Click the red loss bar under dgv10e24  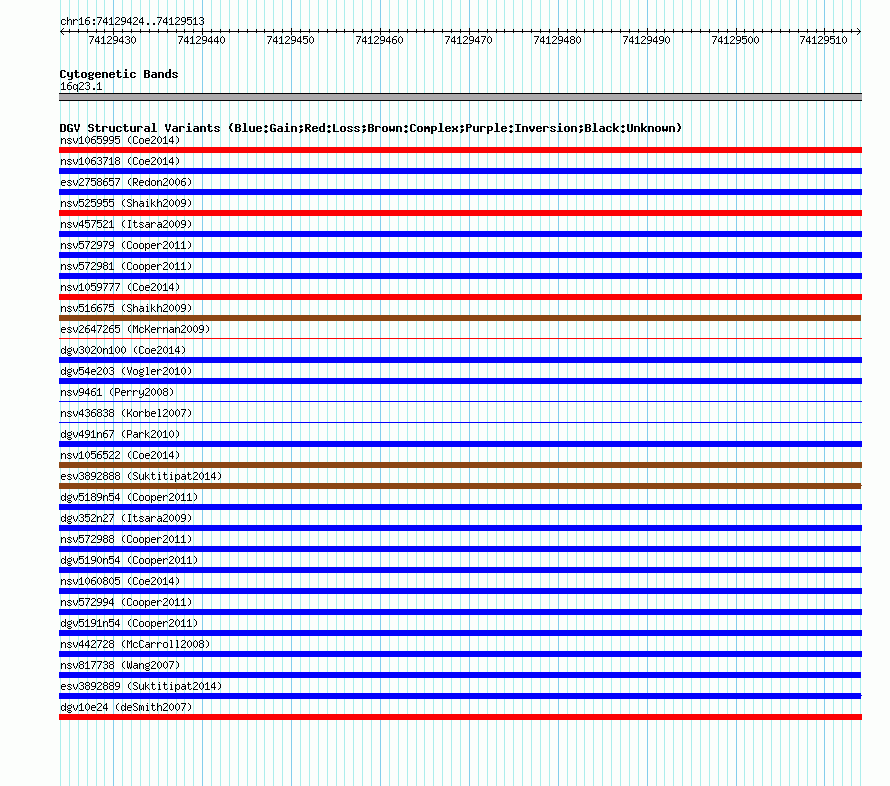coord(460,717)
